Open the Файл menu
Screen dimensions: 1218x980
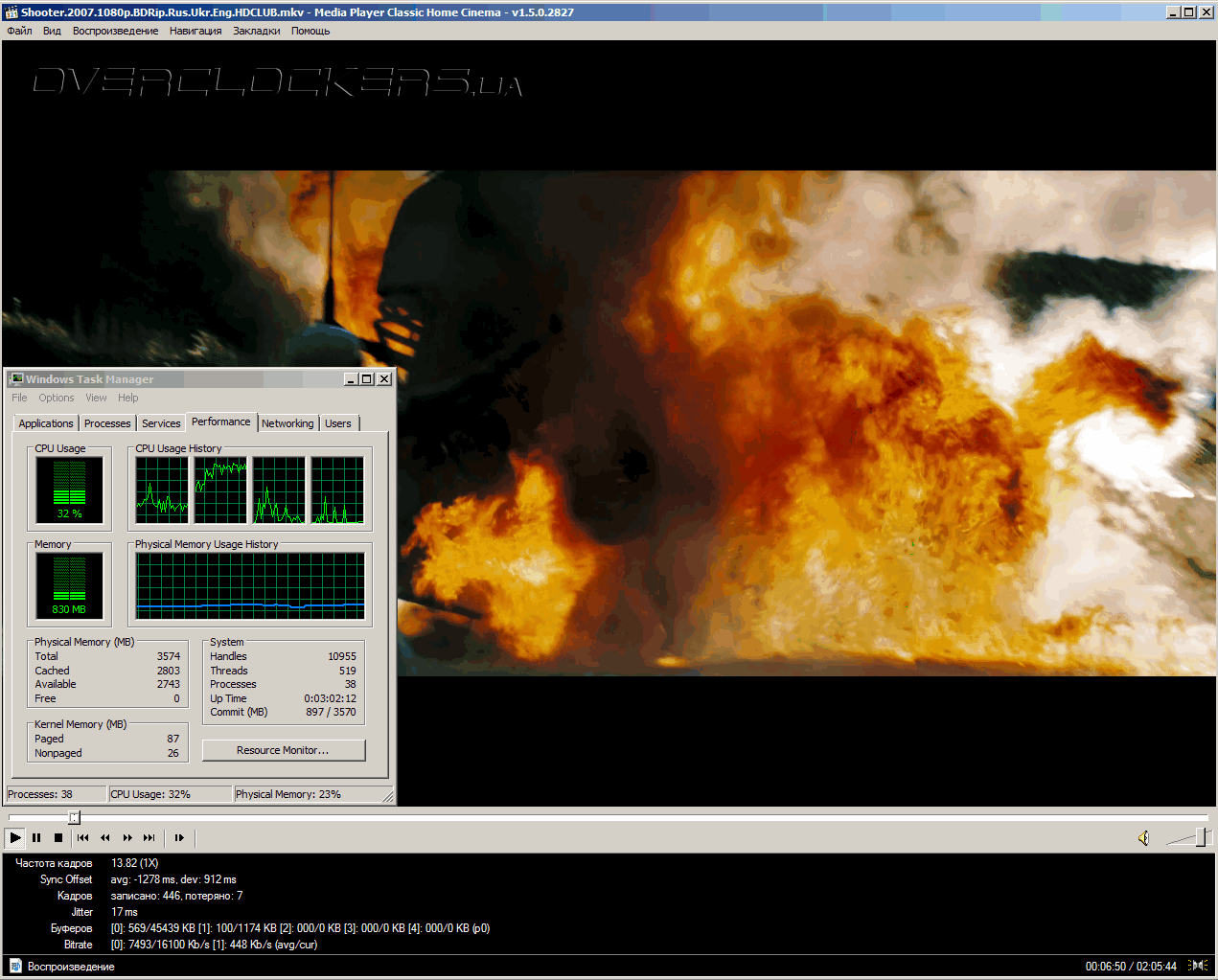tap(19, 31)
